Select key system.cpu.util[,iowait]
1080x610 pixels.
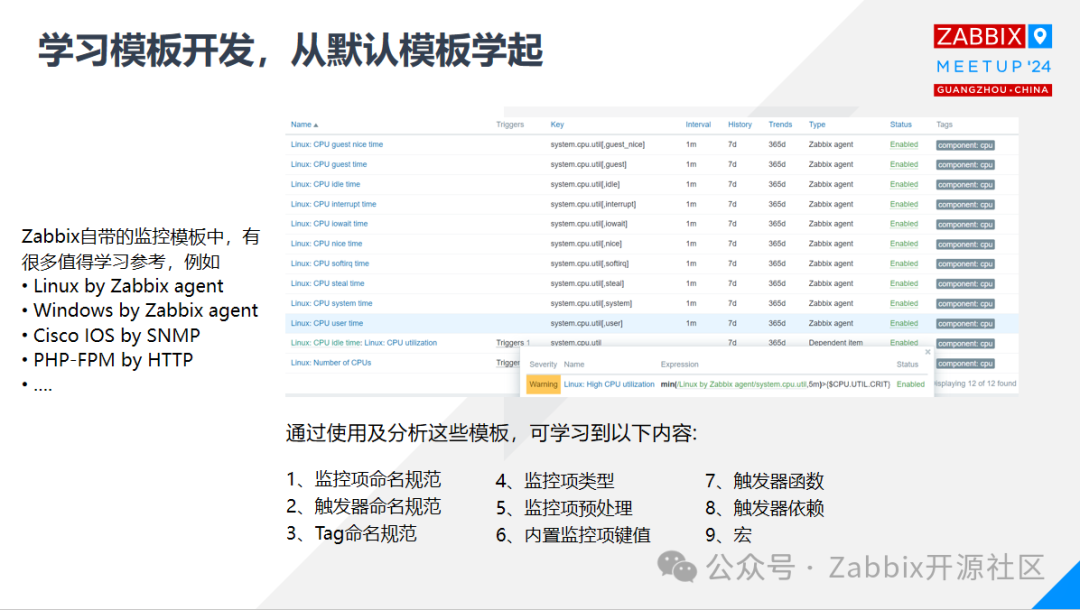[589, 224]
